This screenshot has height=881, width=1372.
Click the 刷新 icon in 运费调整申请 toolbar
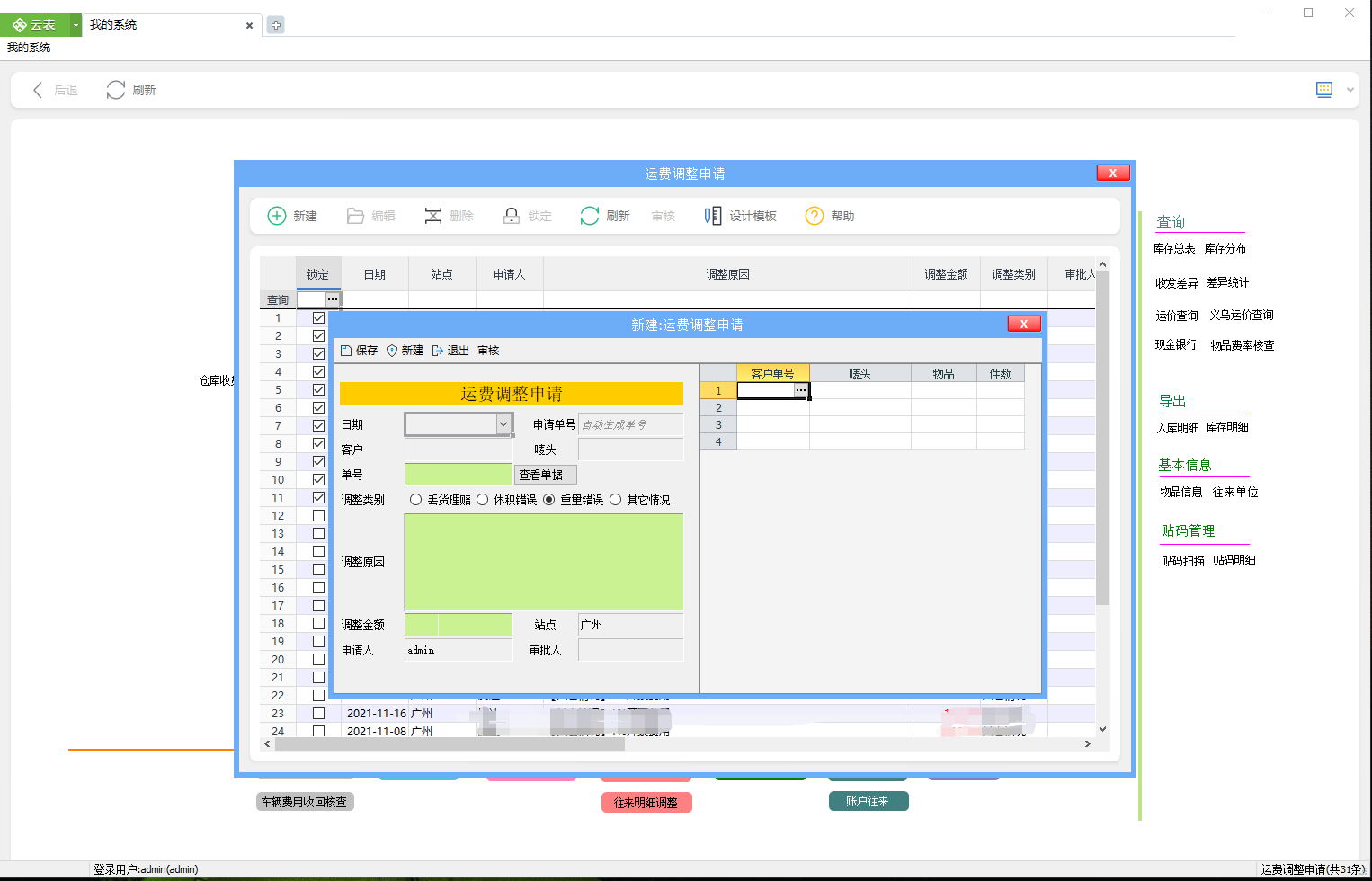pyautogui.click(x=590, y=216)
